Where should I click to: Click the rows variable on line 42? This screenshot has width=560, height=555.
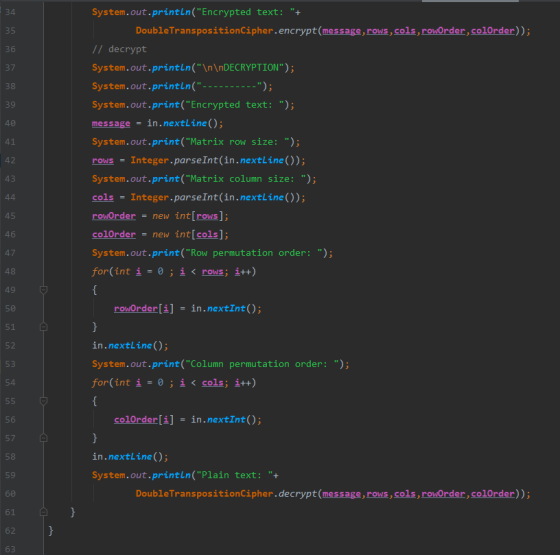coord(103,160)
